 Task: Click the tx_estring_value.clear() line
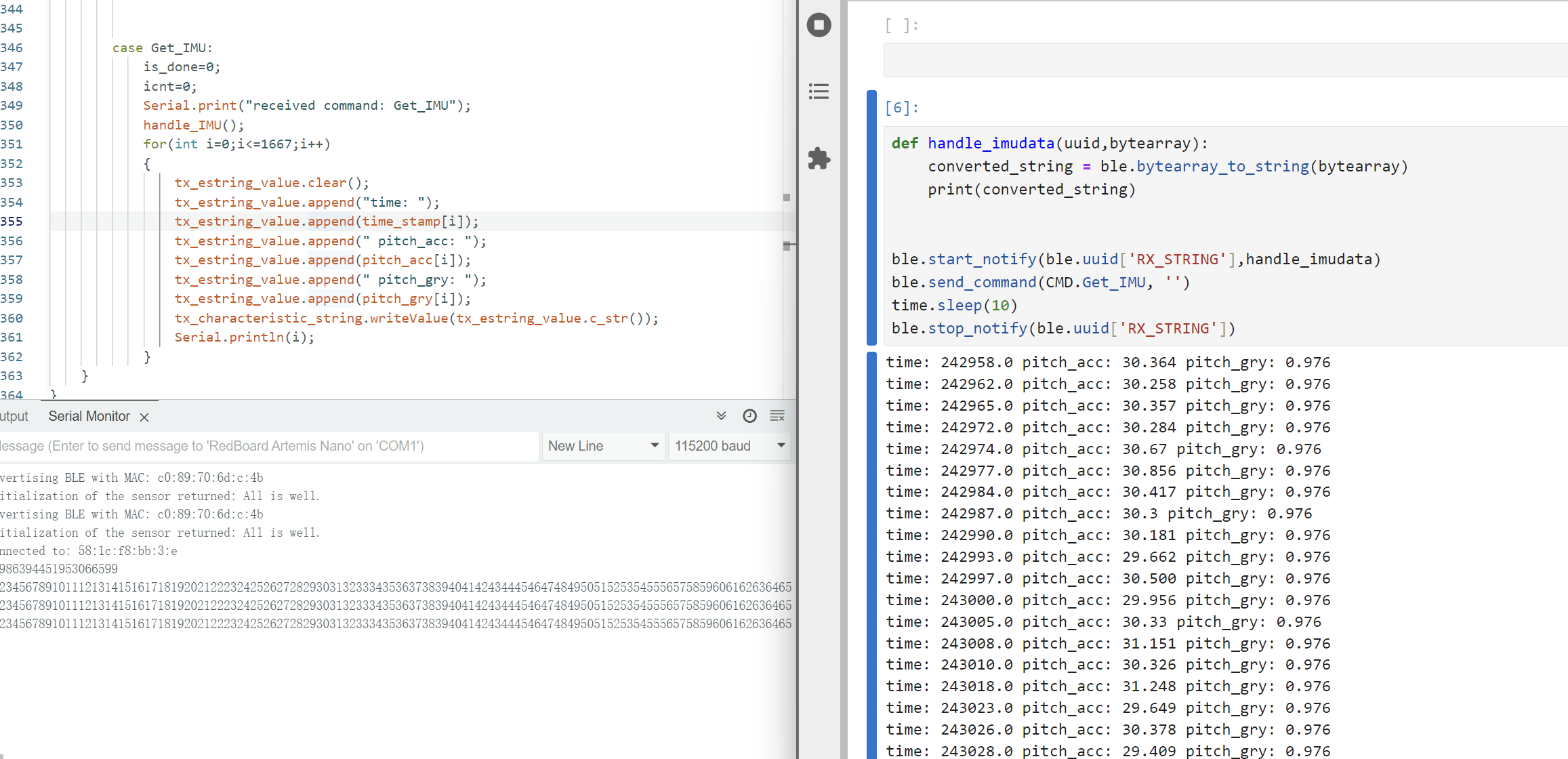coord(272,183)
